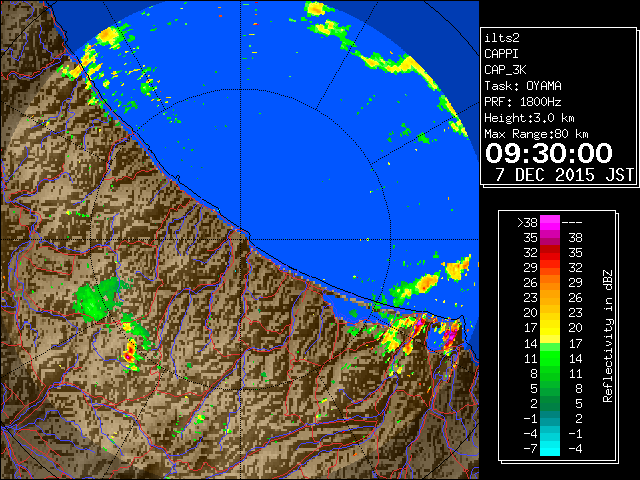Click the 09:30:00 timestamp text
Image resolution: width=640 pixels, height=480 pixels.
[549, 153]
